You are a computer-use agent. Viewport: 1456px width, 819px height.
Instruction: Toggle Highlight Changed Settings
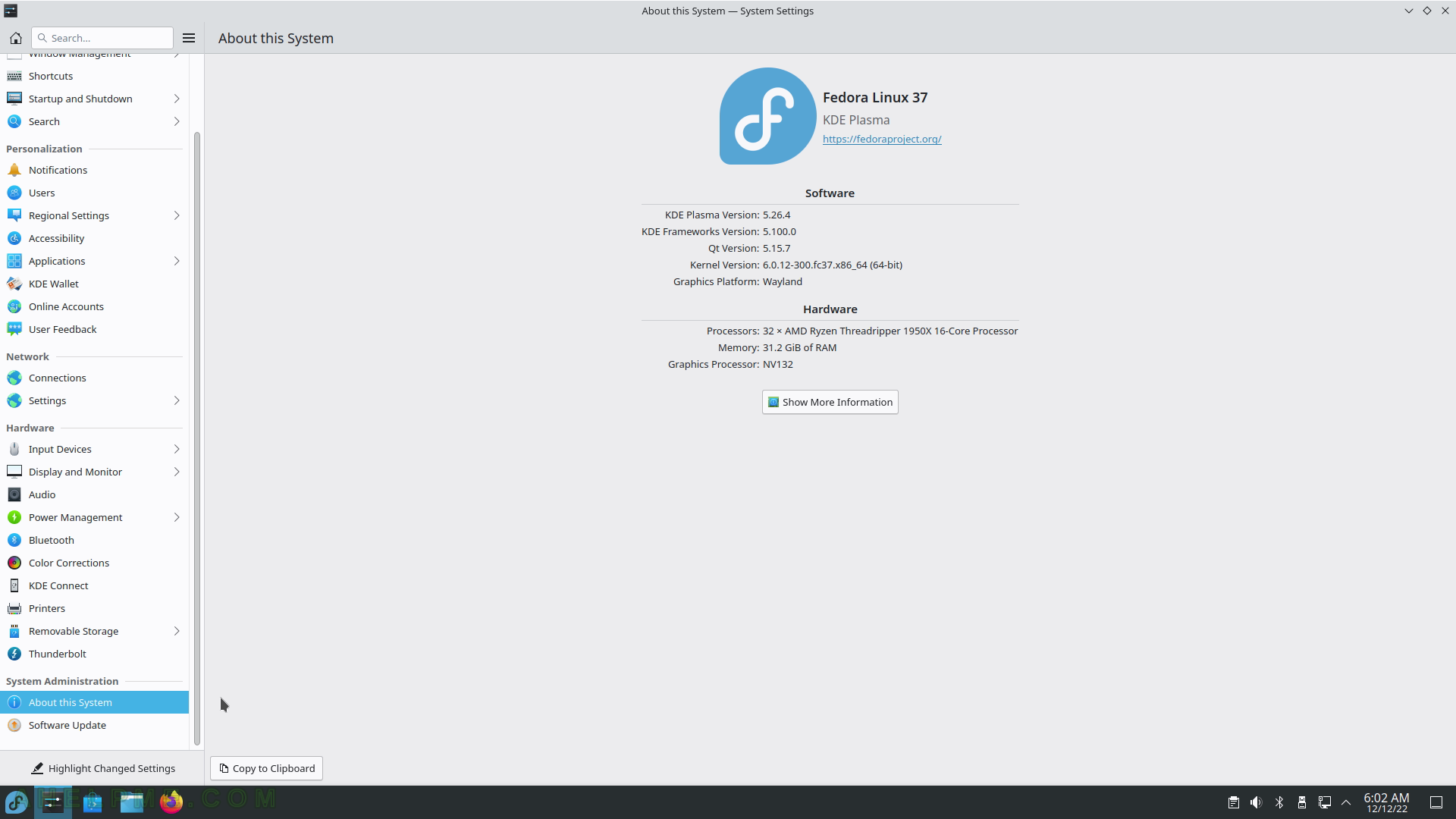click(x=102, y=768)
